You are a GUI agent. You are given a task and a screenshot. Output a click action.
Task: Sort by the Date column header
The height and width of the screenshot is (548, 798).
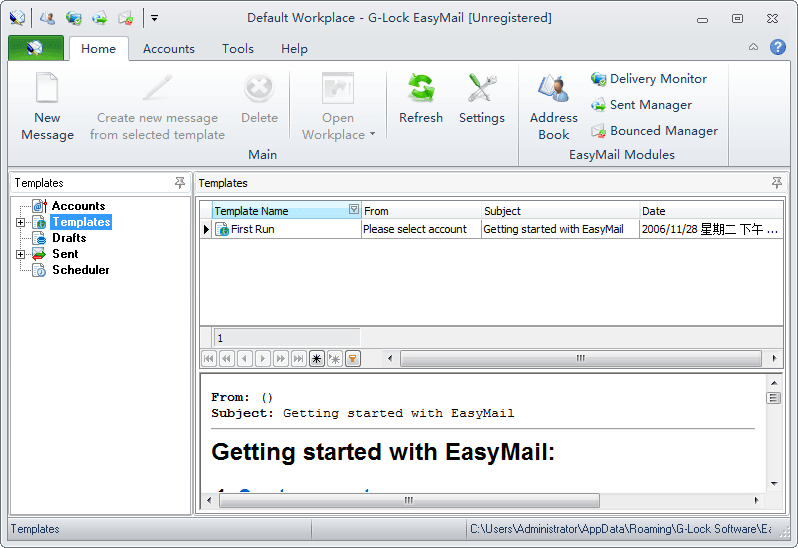[x=711, y=211]
